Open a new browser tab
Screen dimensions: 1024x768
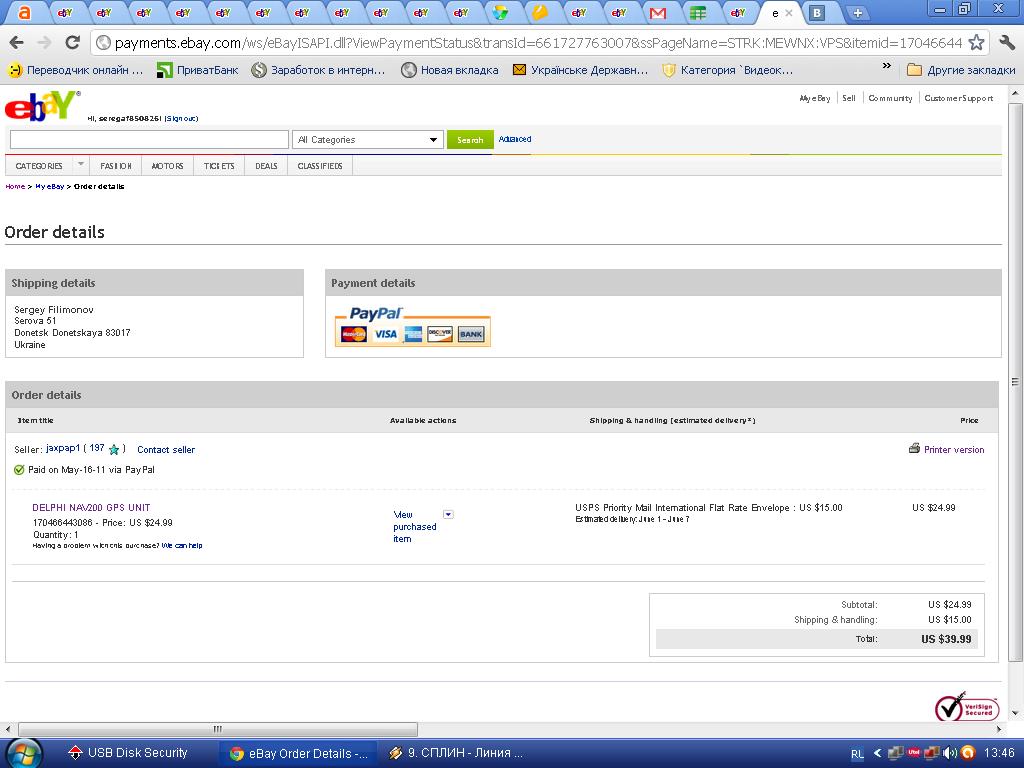pyautogui.click(x=857, y=13)
